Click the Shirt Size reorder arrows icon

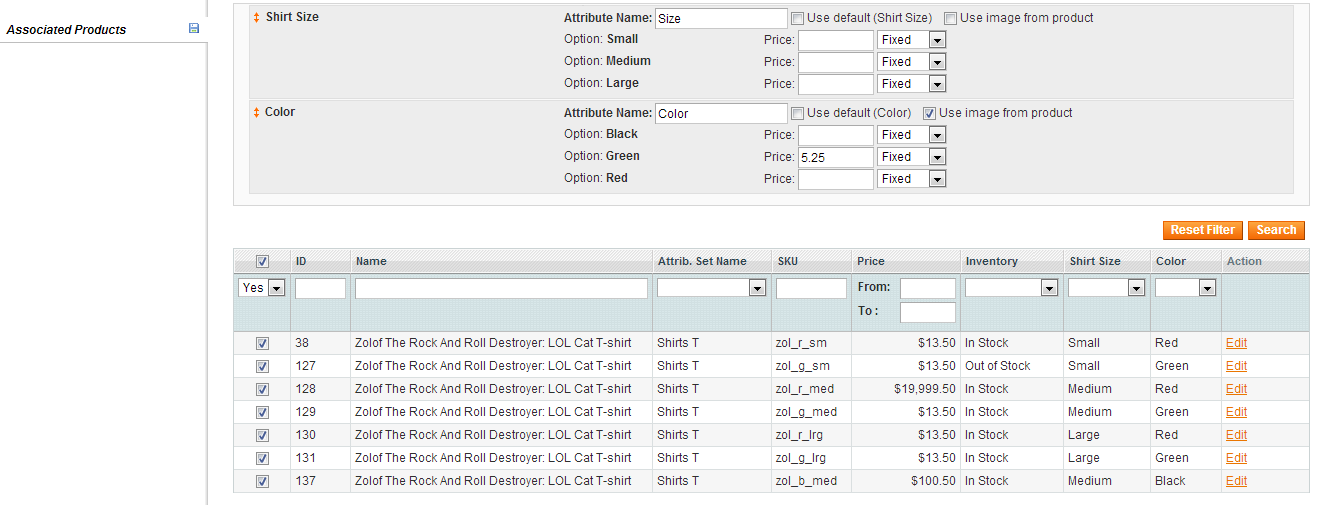[257, 18]
